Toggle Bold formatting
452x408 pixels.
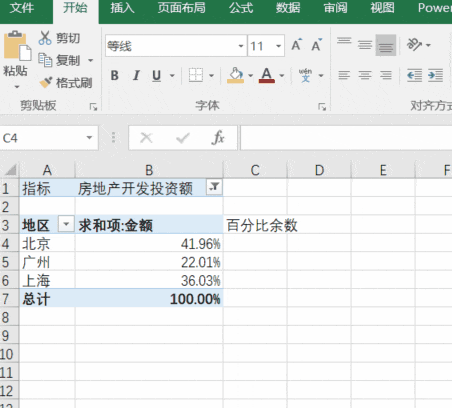click(x=115, y=76)
